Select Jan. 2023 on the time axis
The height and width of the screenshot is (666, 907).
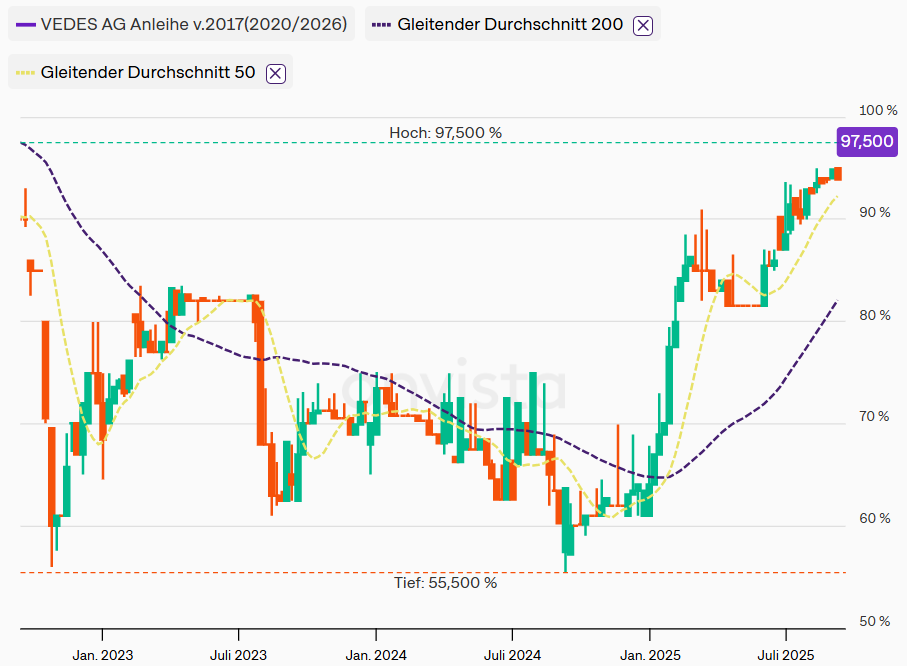(x=102, y=655)
